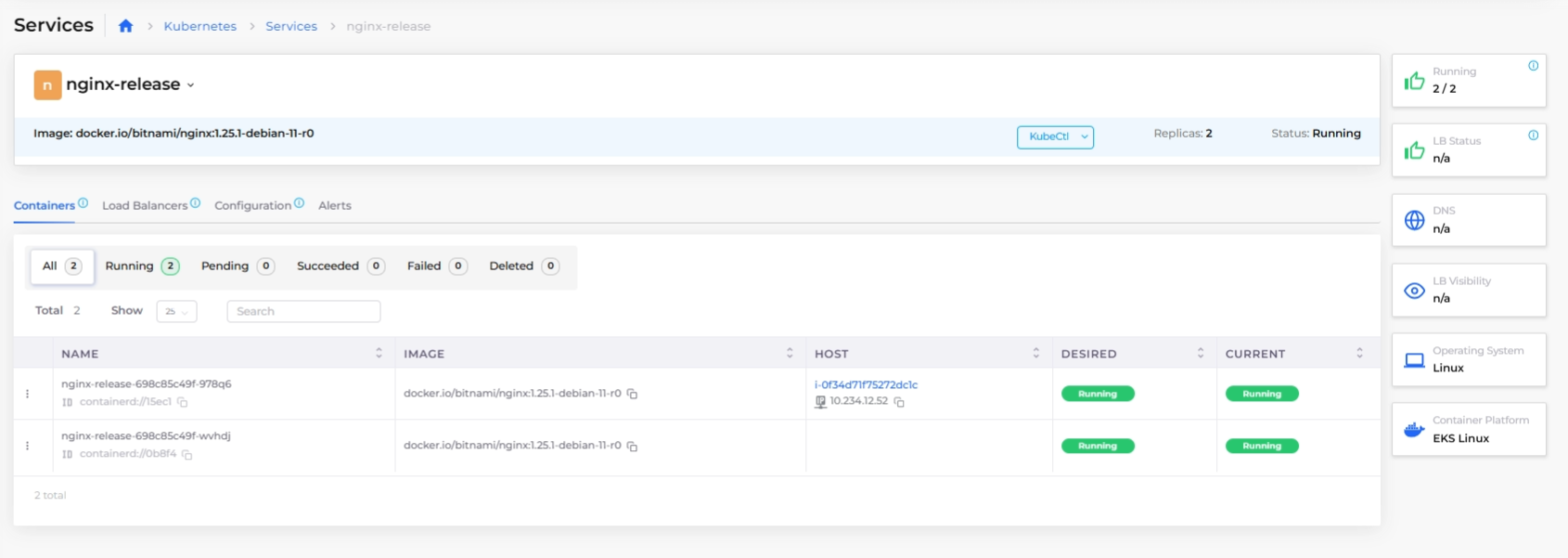Click container name nginx-release-698c85c49f-wvhdj
Screen dimensions: 1568x558
click(x=146, y=436)
